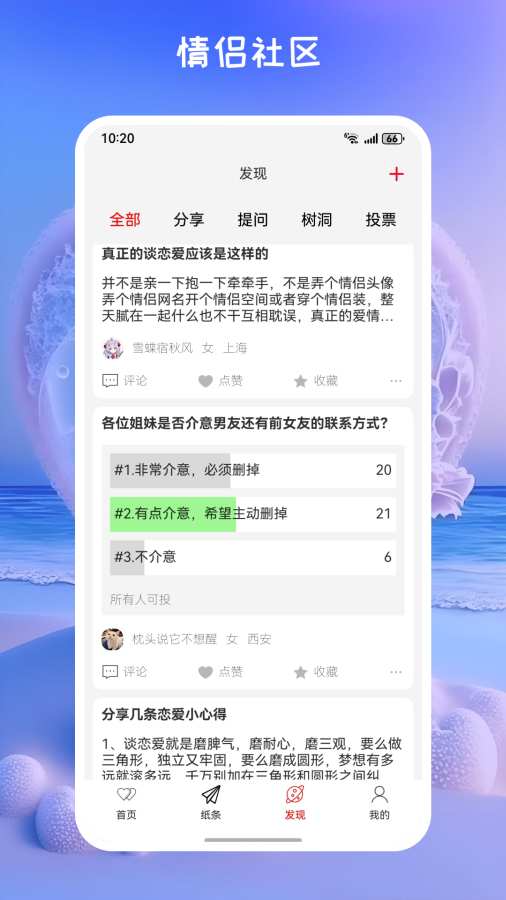Vote for option #1 非常介意，必须删掉
The width and height of the screenshot is (506, 900).
tap(253, 470)
